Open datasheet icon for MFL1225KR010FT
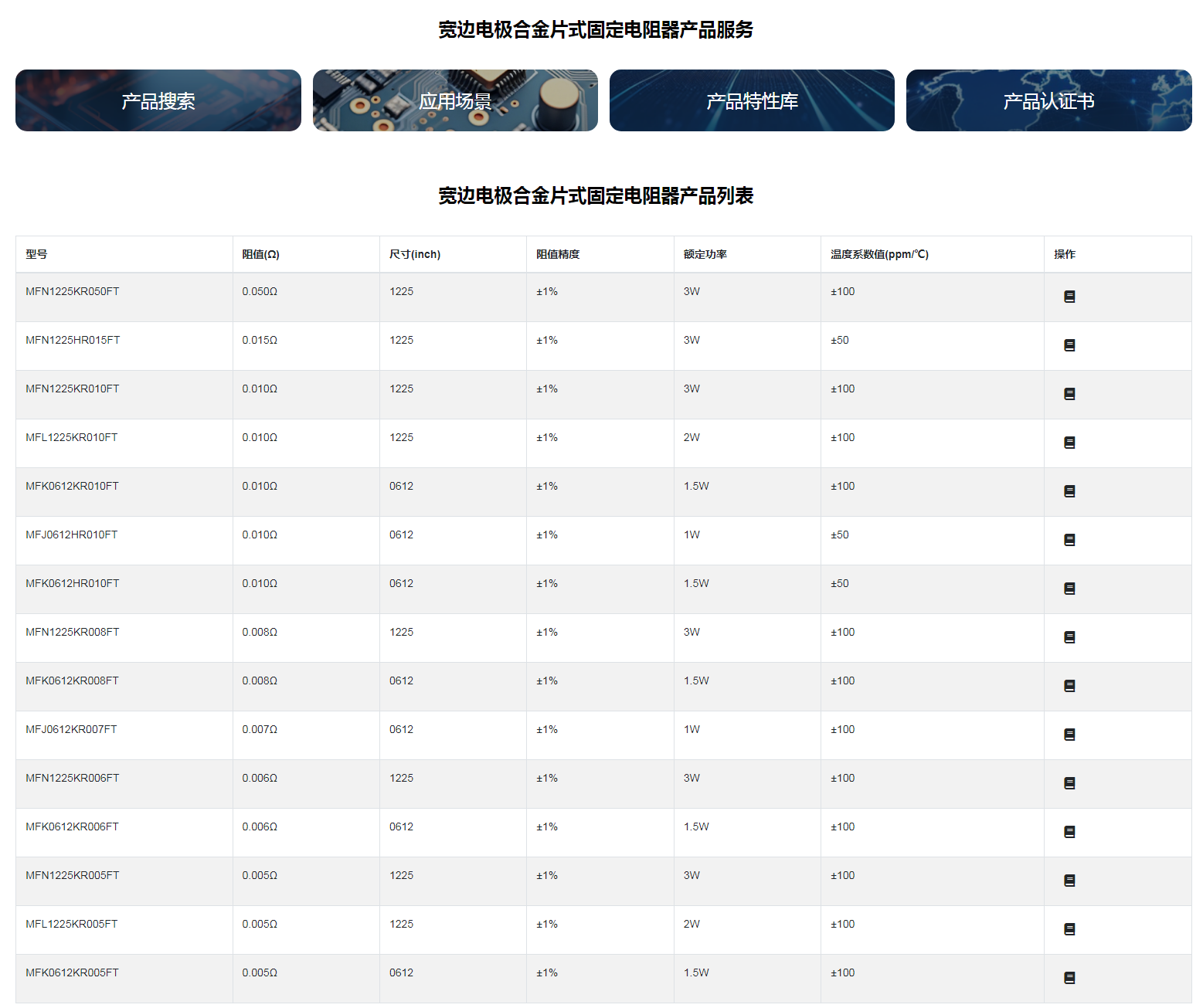 coord(1069,443)
